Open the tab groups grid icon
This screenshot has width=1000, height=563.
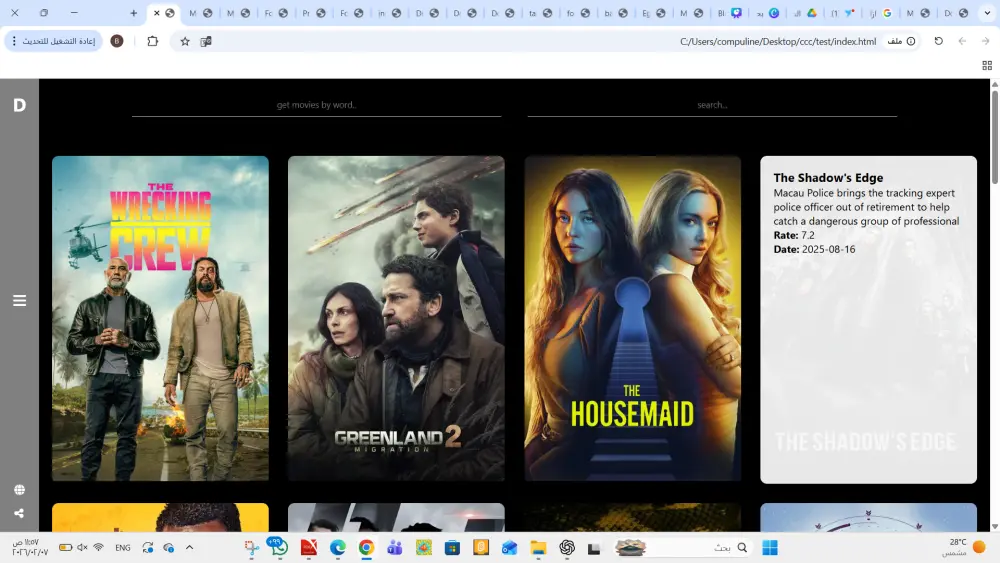click(987, 65)
